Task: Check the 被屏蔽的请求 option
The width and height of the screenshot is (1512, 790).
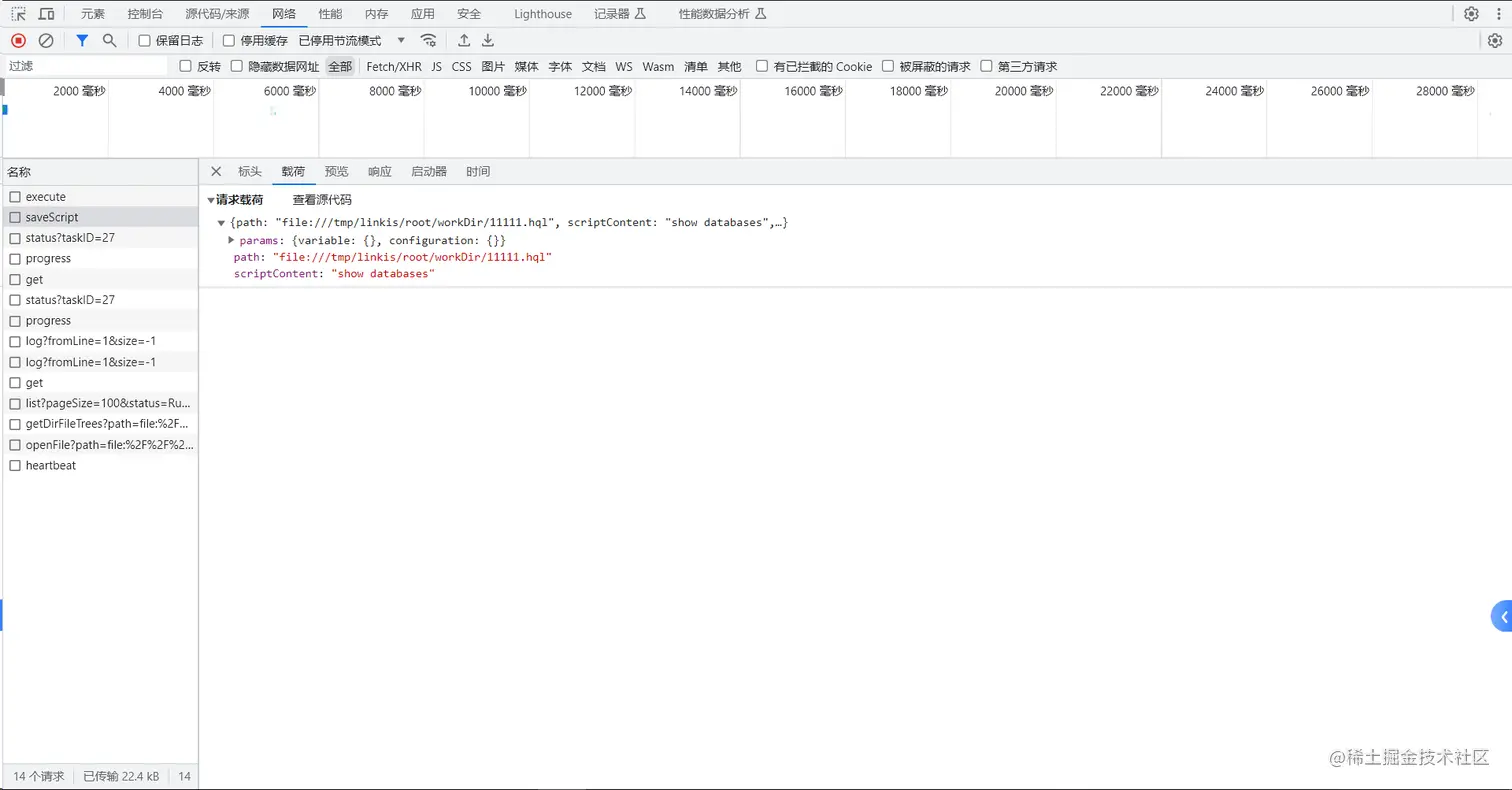Action: click(x=887, y=67)
